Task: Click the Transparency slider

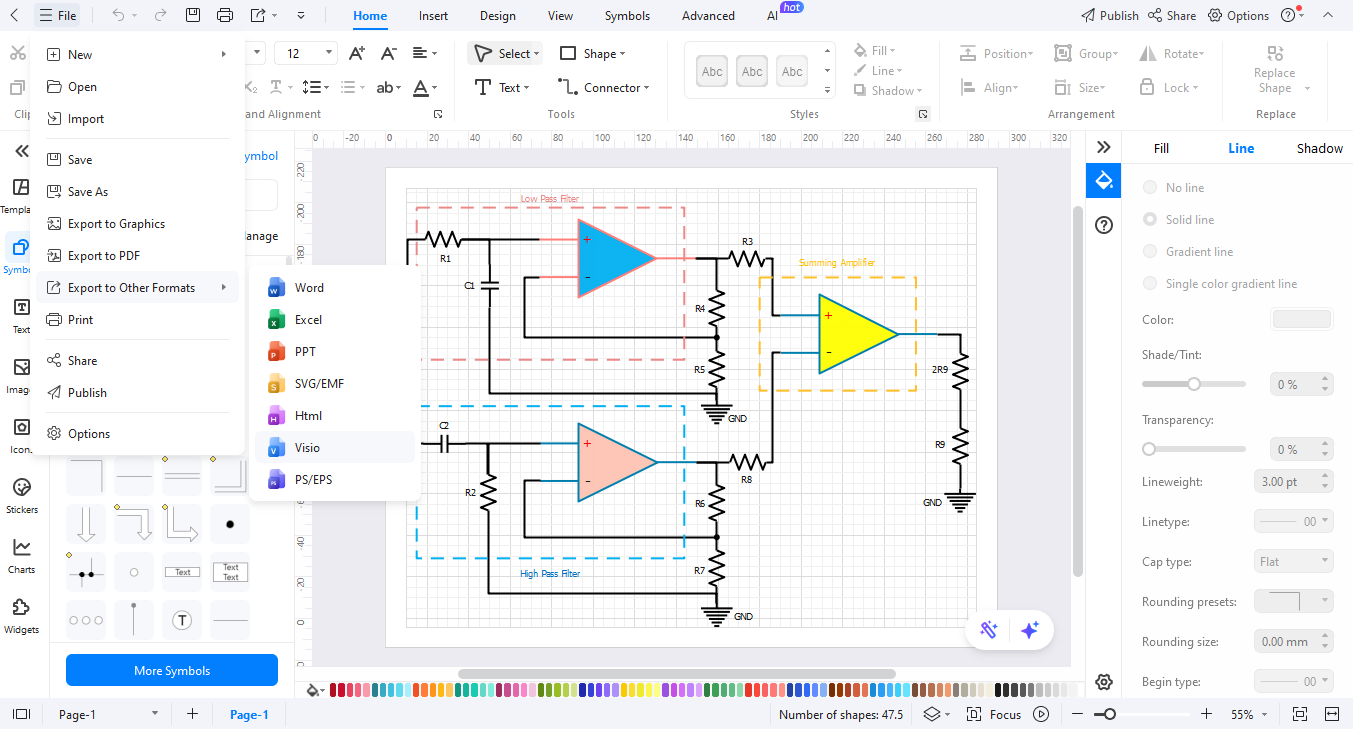Action: click(1194, 449)
